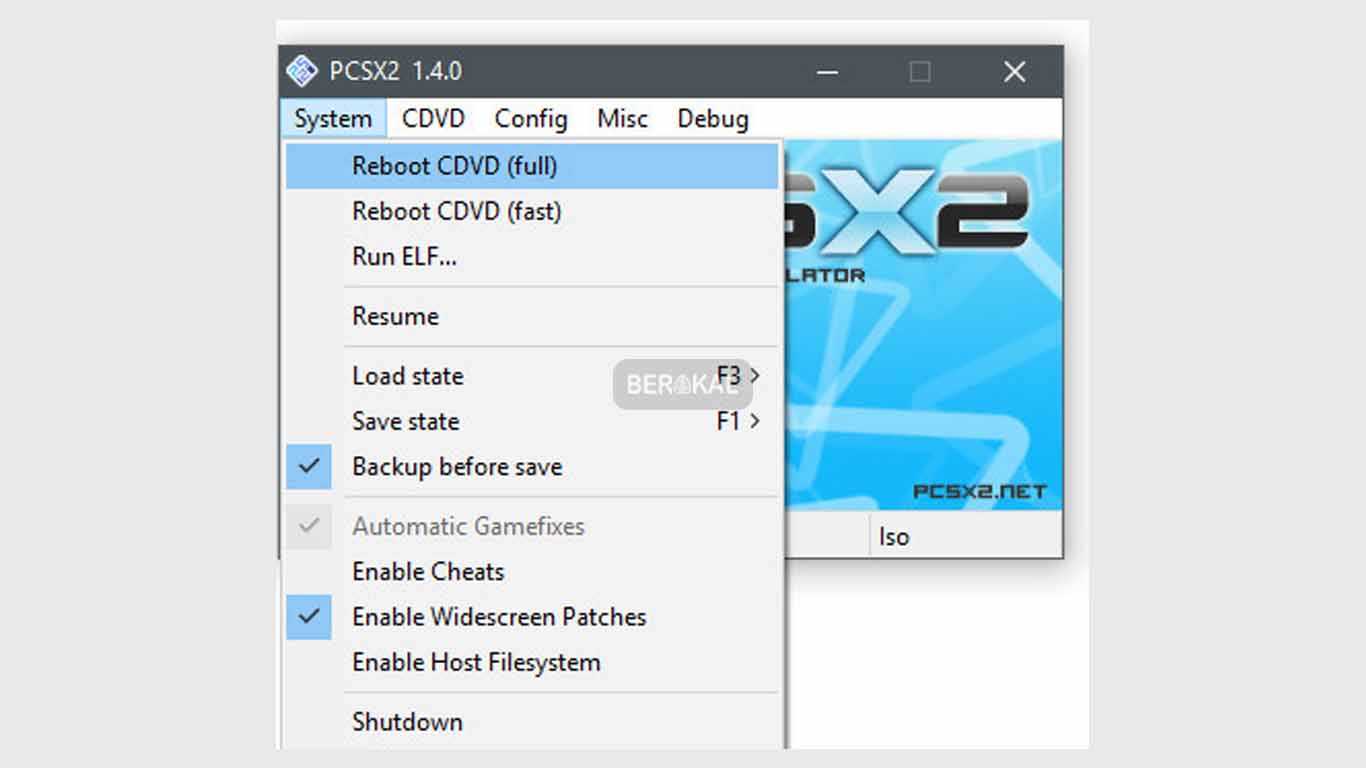The image size is (1366, 768).
Task: Minimize the PCSX2 window
Action: tap(827, 71)
